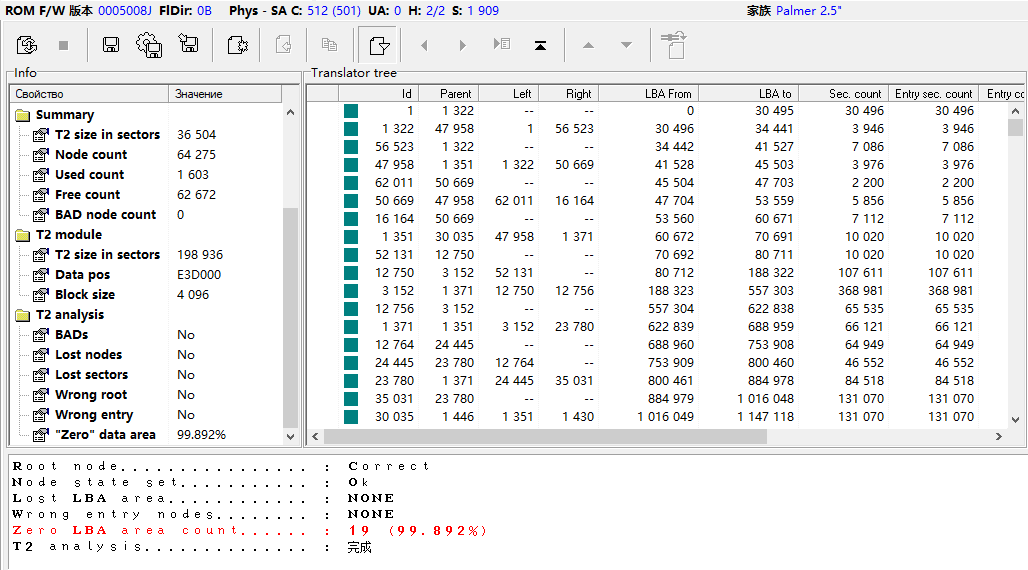Screen dimensions: 1028x570
Task: Click the floppy icon with incoming arrow
Action: pyautogui.click(x=189, y=44)
